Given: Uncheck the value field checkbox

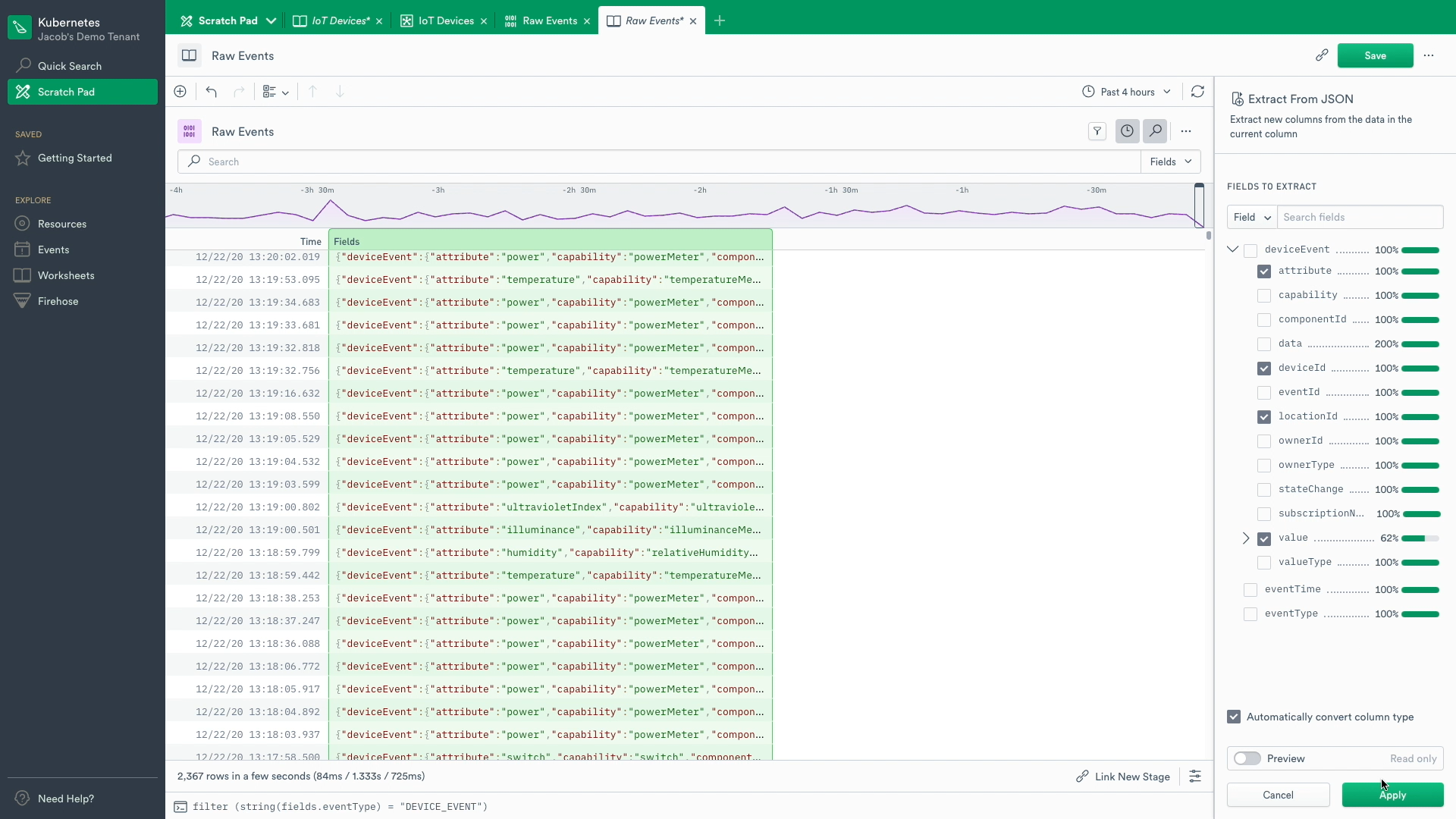Looking at the screenshot, I should pos(1264,538).
